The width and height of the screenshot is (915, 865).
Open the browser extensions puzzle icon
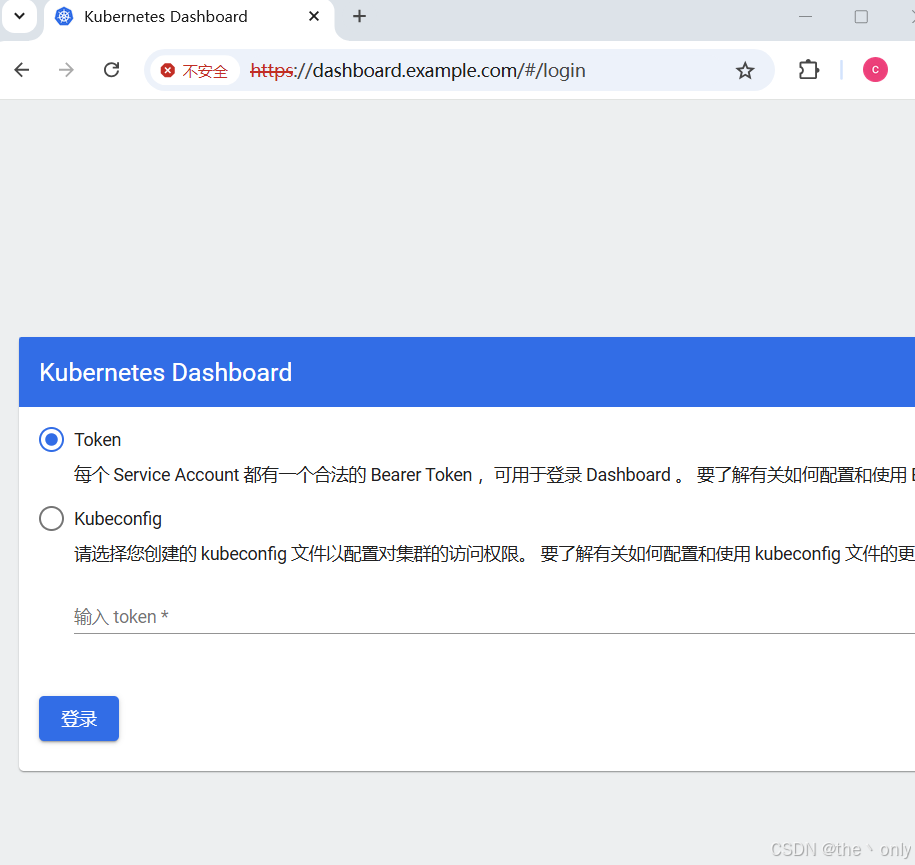809,70
